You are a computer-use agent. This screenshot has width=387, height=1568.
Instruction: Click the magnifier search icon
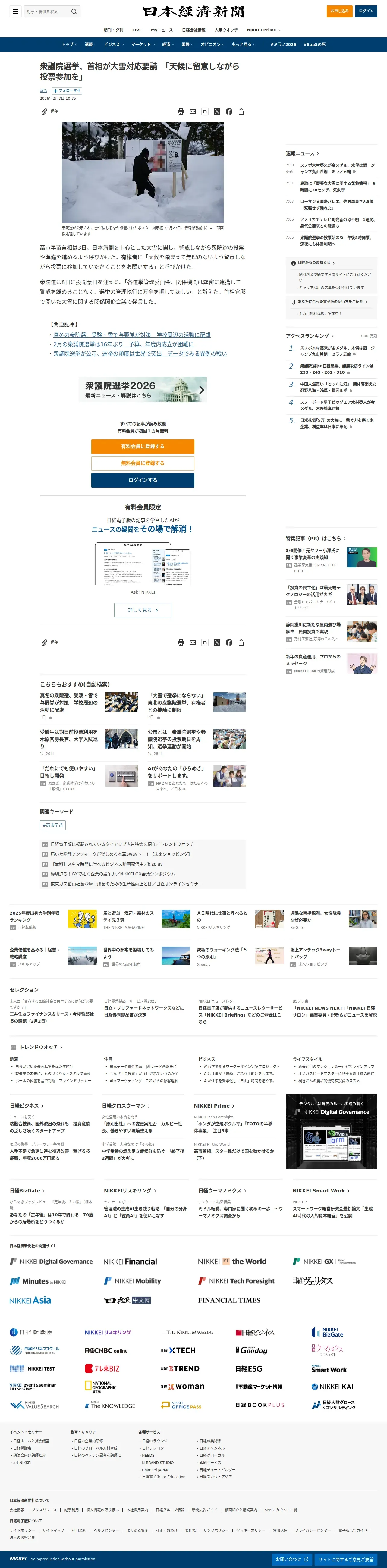click(74, 11)
